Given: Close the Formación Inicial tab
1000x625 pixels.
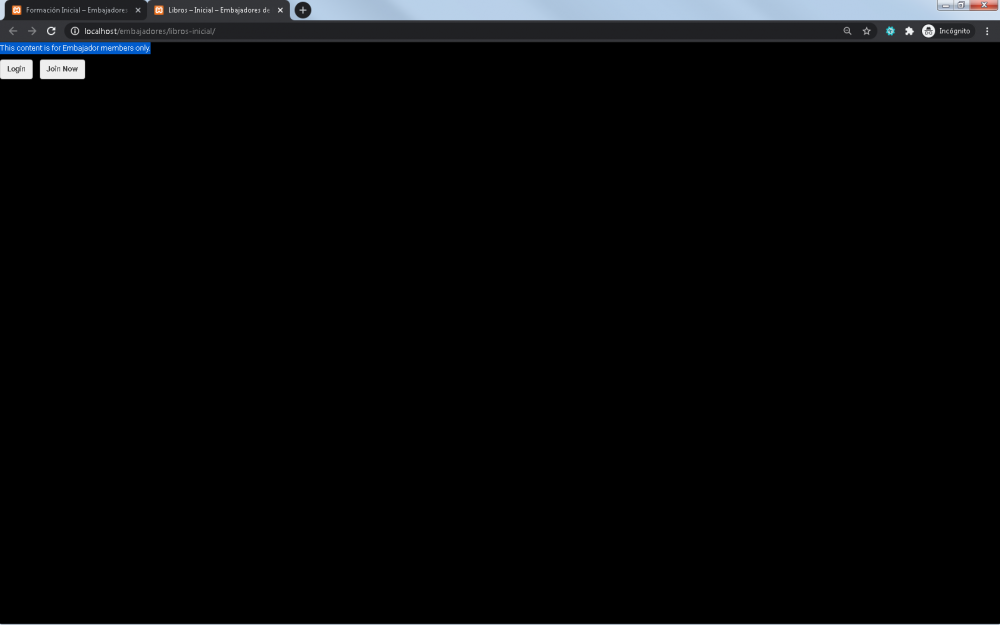Looking at the screenshot, I should click(x=138, y=10).
